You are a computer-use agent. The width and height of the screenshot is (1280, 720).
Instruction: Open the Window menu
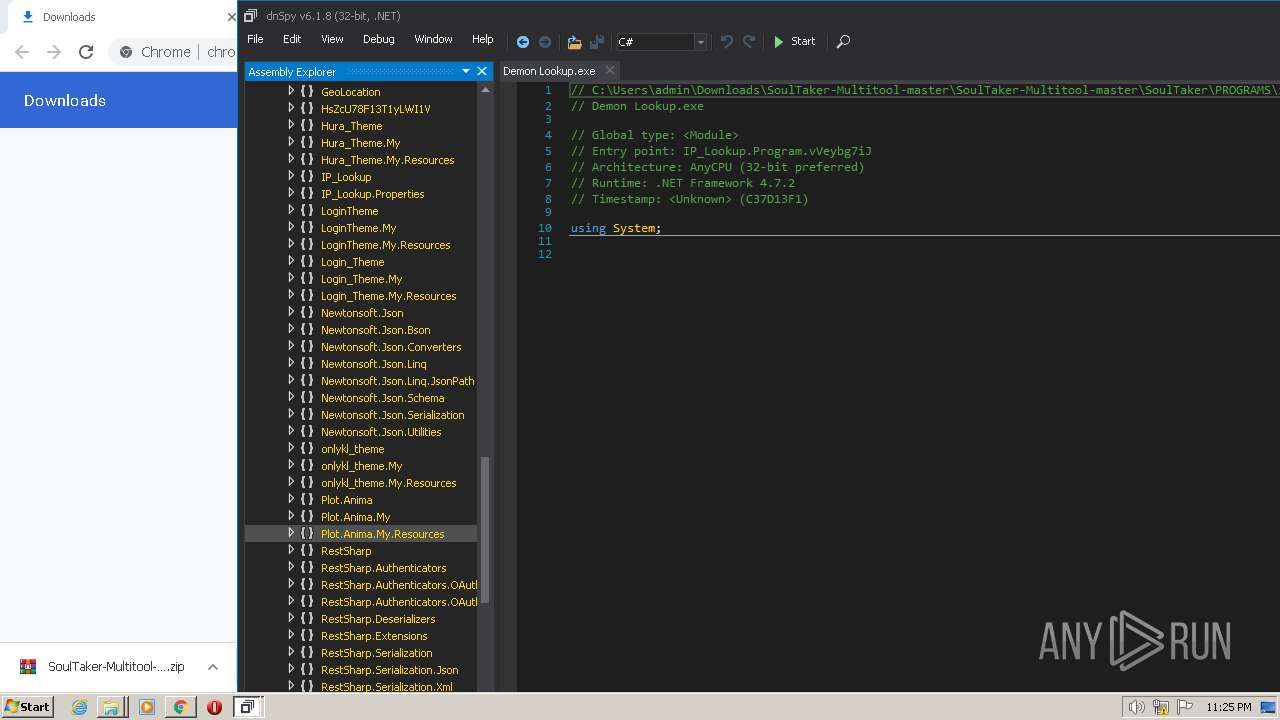coord(433,39)
